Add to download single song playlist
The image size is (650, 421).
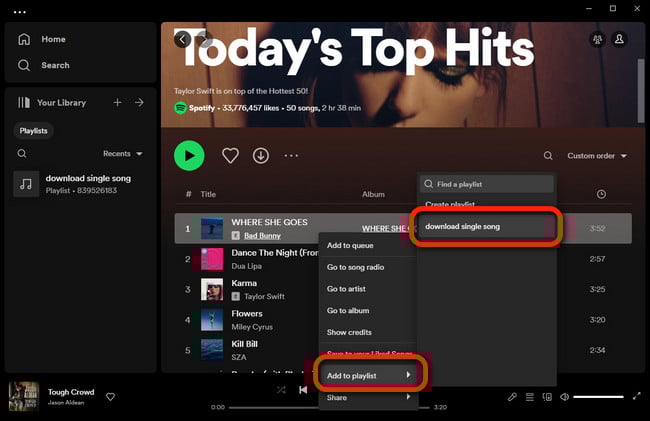(x=486, y=227)
